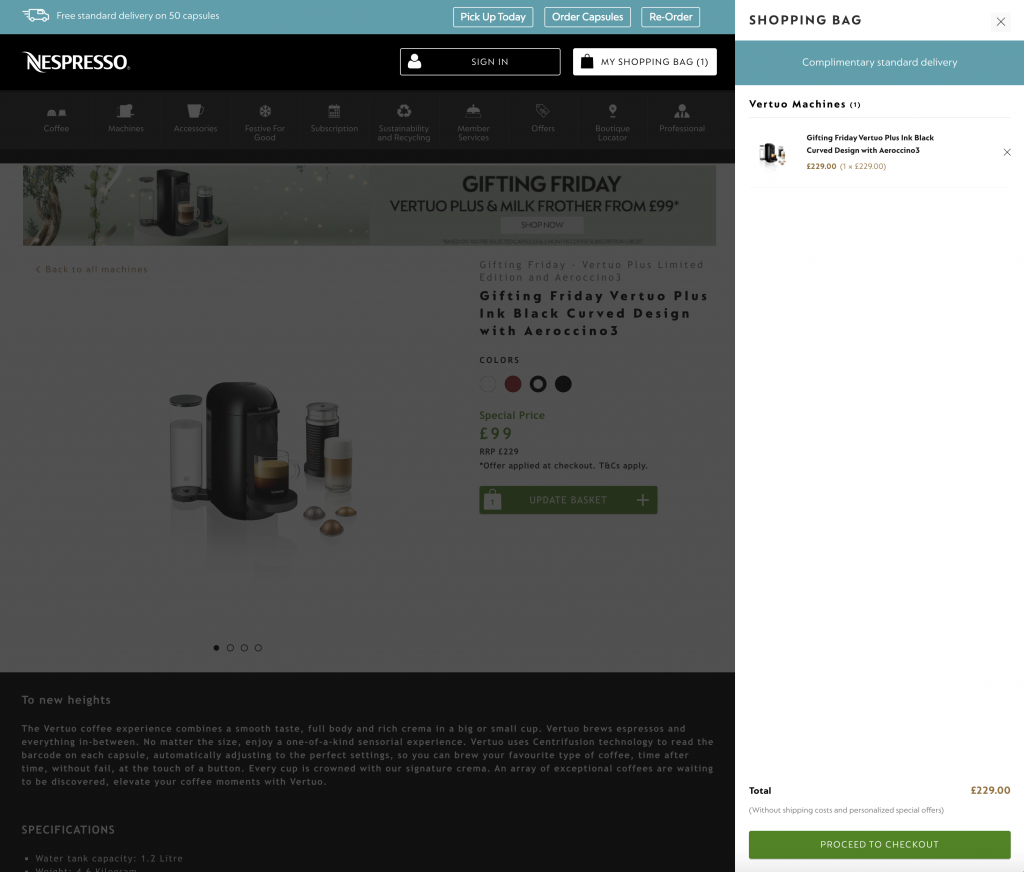Open the Offers tag icon

(543, 112)
